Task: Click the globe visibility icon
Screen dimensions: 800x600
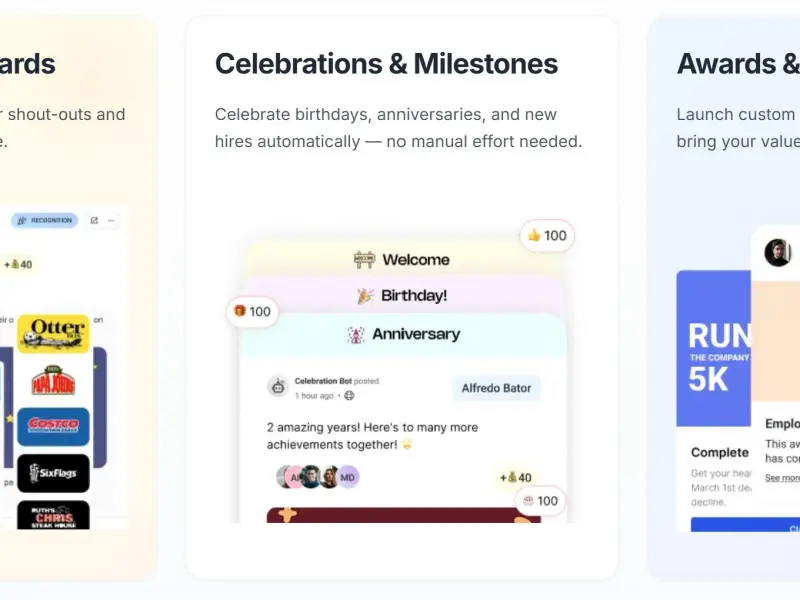Action: 349,395
